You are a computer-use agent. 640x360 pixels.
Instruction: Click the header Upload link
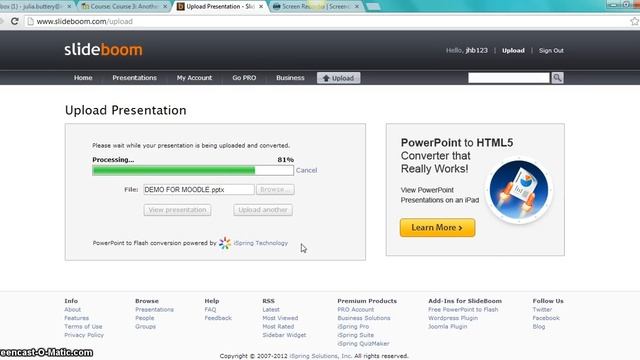tap(513, 51)
